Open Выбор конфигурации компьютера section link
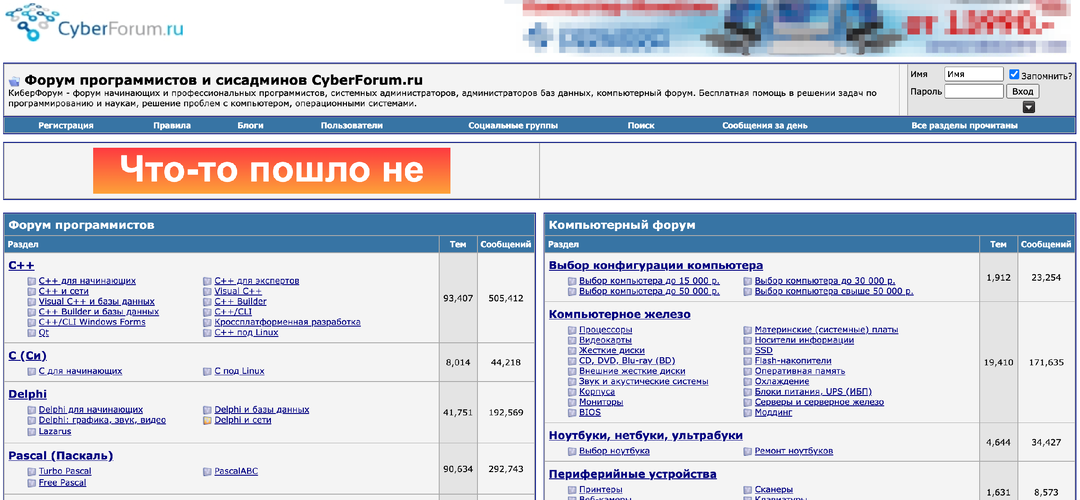Screen dimensions: 1080x500 [656, 266]
